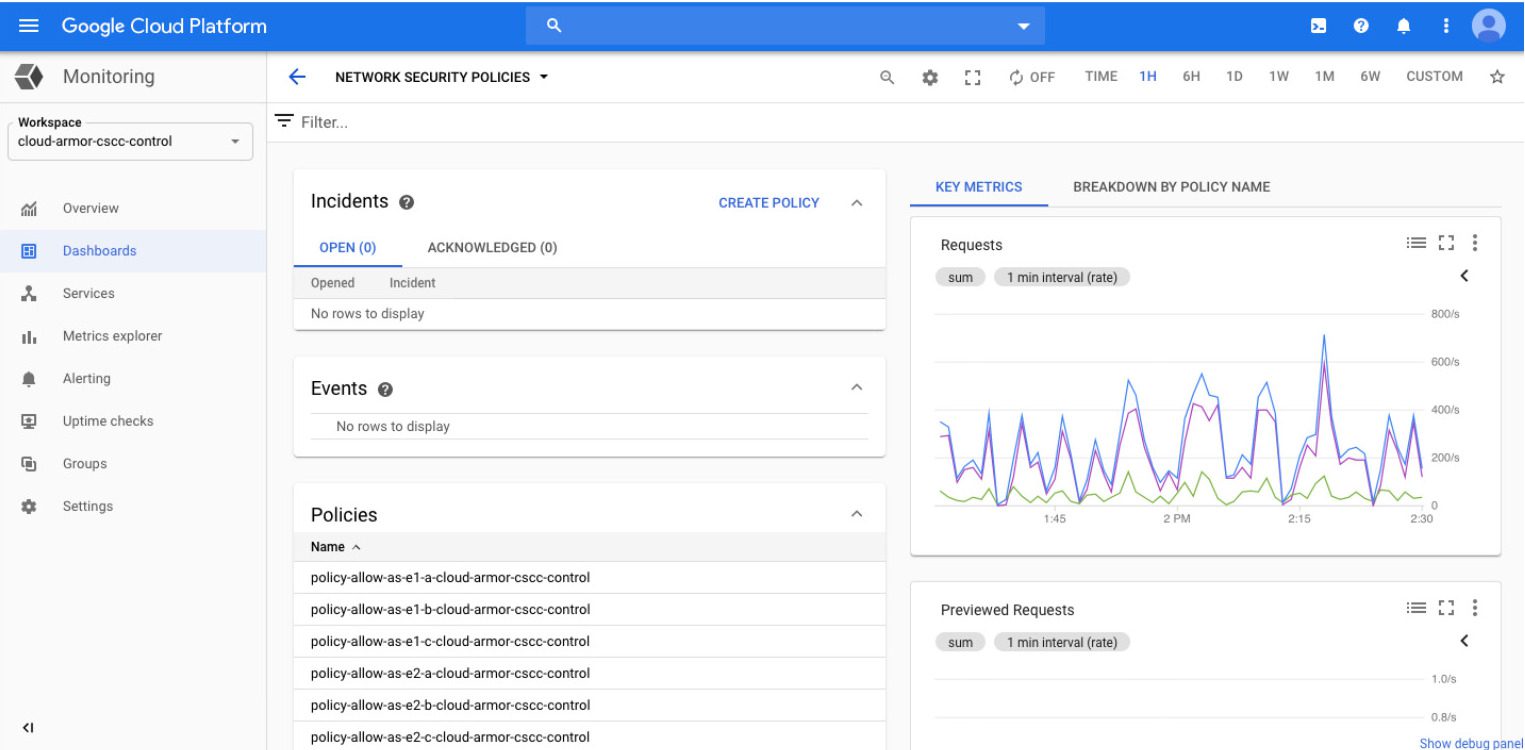The width and height of the screenshot is (1525, 750).
Task: Click the Overview chart icon
Action: 29,209
